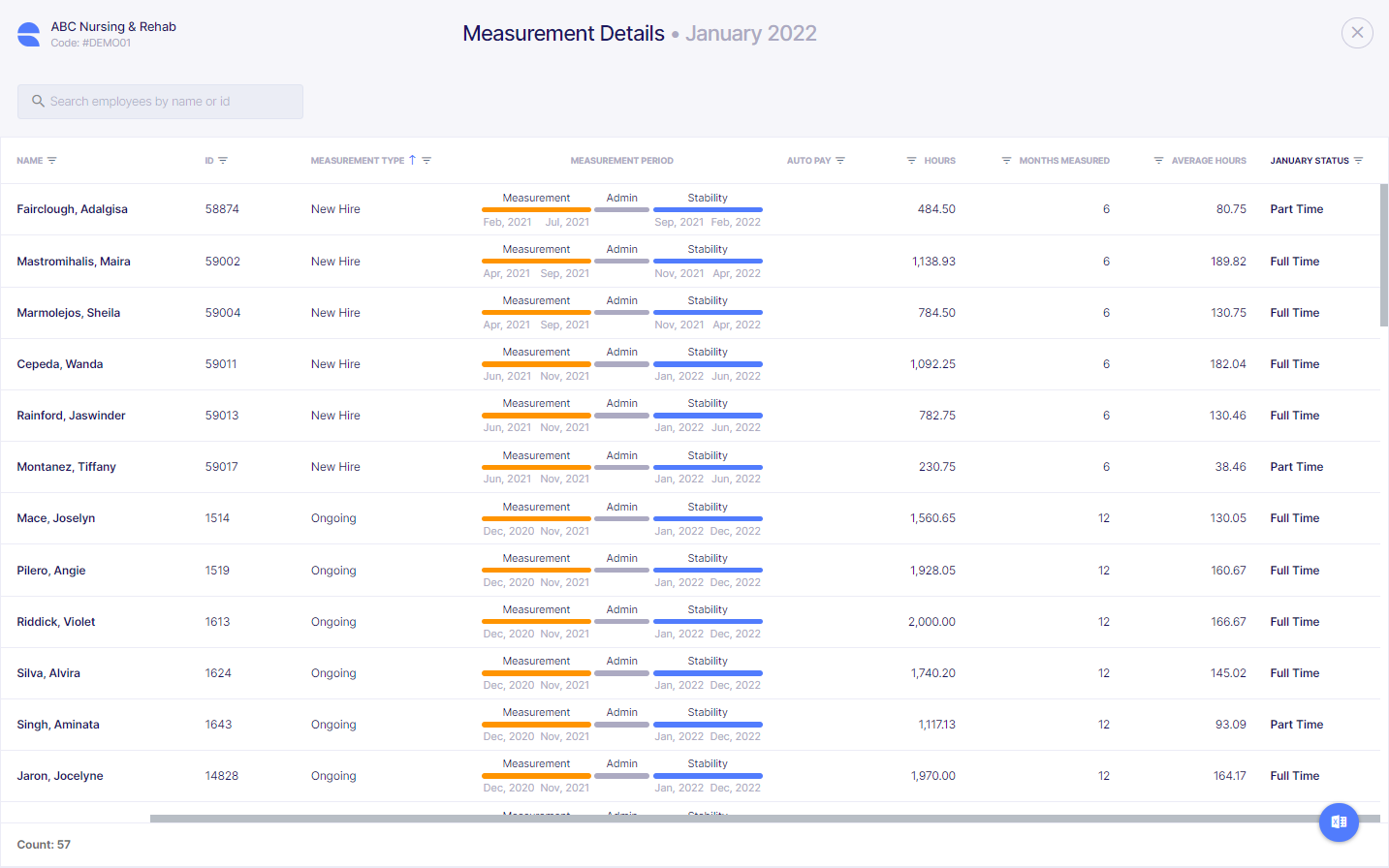This screenshot has width=1389, height=868.
Task: Select employee Mace, Joselyn
Action: [x=56, y=518]
